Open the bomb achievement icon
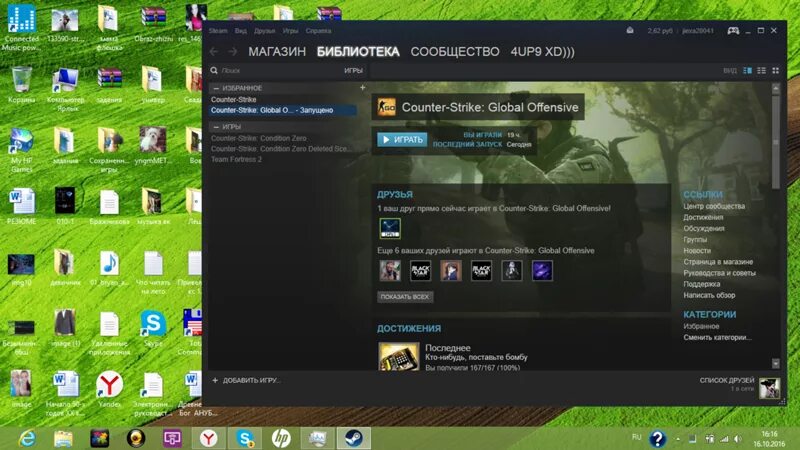The width and height of the screenshot is (800, 450). pos(398,356)
